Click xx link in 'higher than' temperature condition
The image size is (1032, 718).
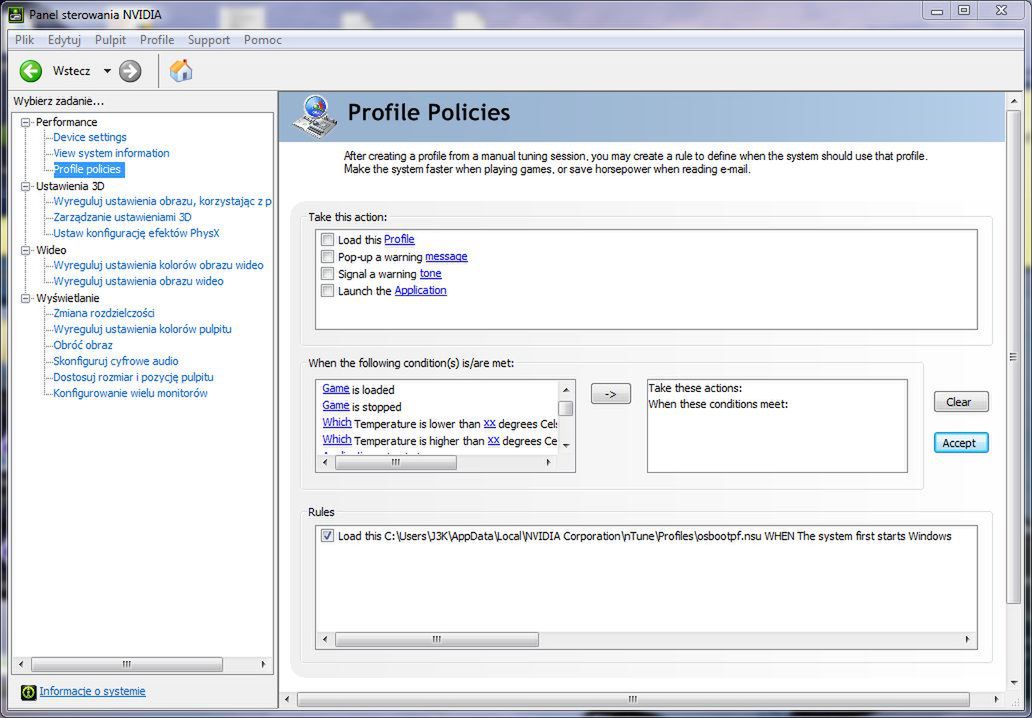(x=494, y=441)
